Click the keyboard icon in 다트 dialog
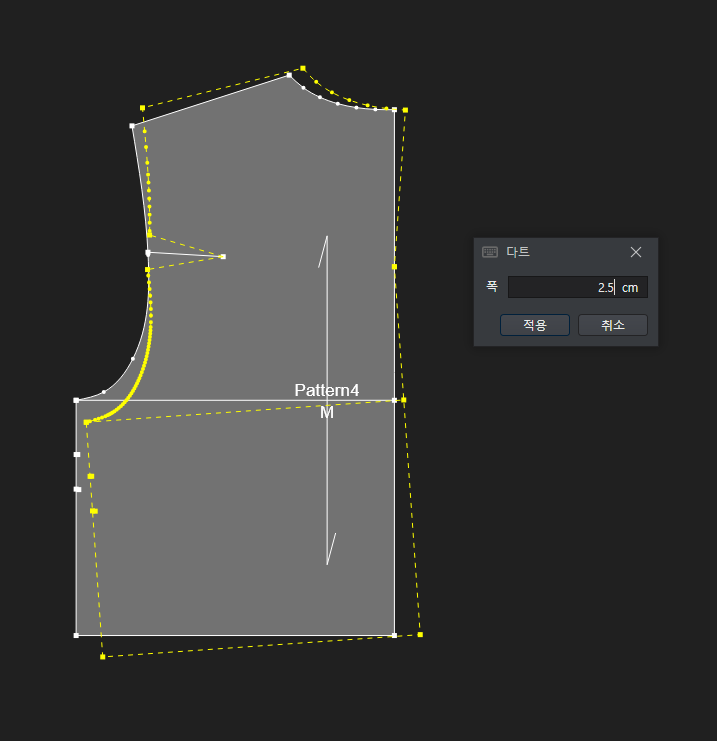Image resolution: width=717 pixels, height=741 pixels. (x=490, y=252)
